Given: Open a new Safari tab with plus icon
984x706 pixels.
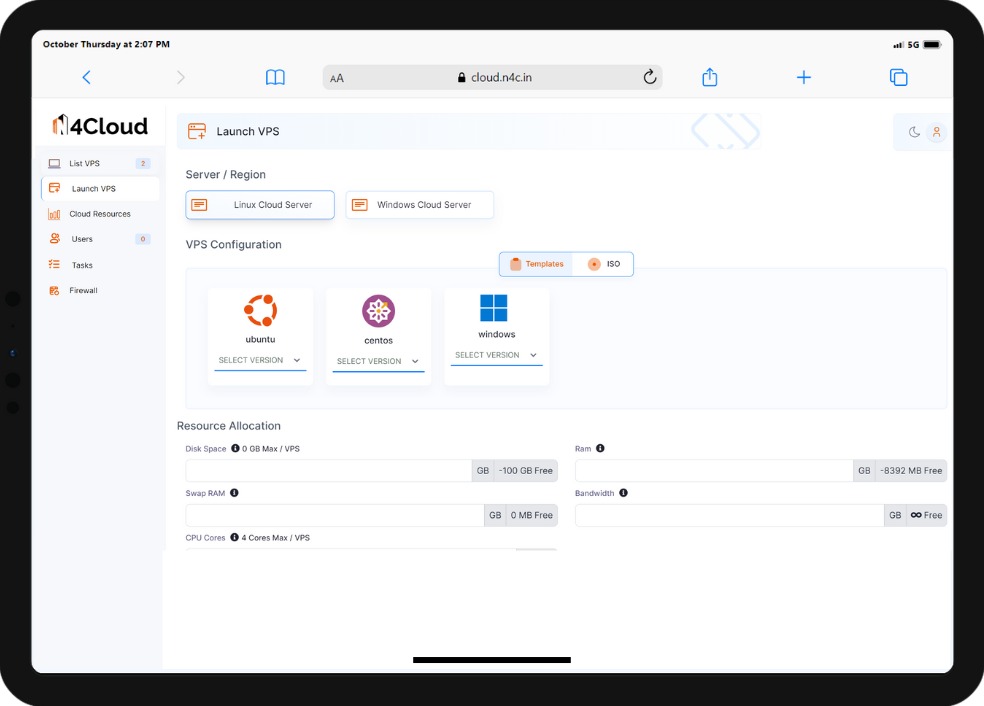Looking at the screenshot, I should [803, 77].
